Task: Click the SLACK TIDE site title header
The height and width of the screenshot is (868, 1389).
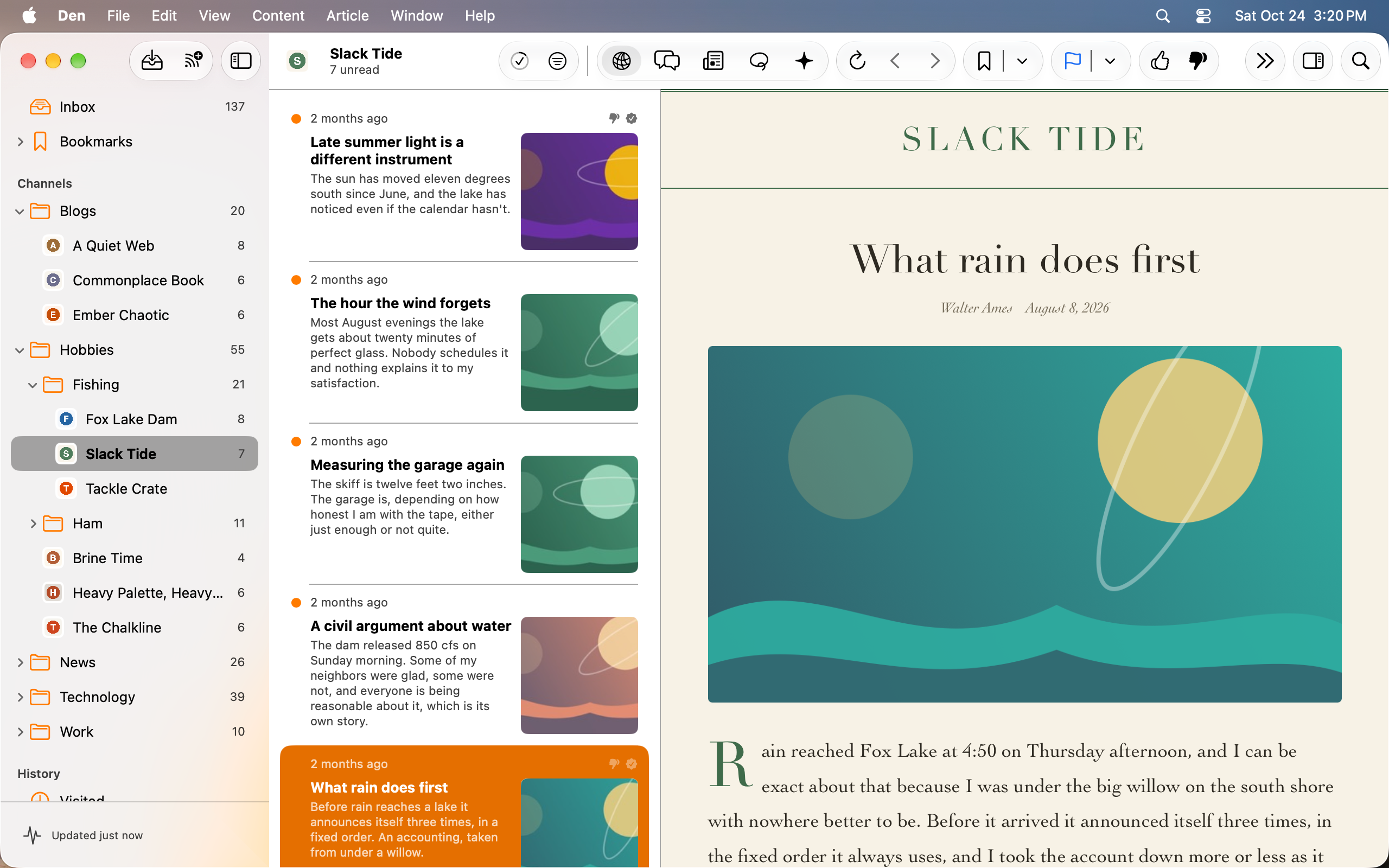Action: (x=1024, y=139)
